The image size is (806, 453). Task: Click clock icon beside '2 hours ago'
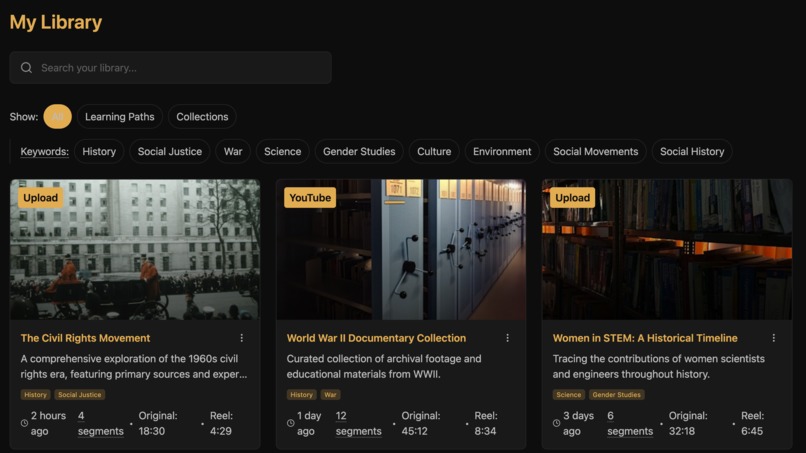click(24, 423)
